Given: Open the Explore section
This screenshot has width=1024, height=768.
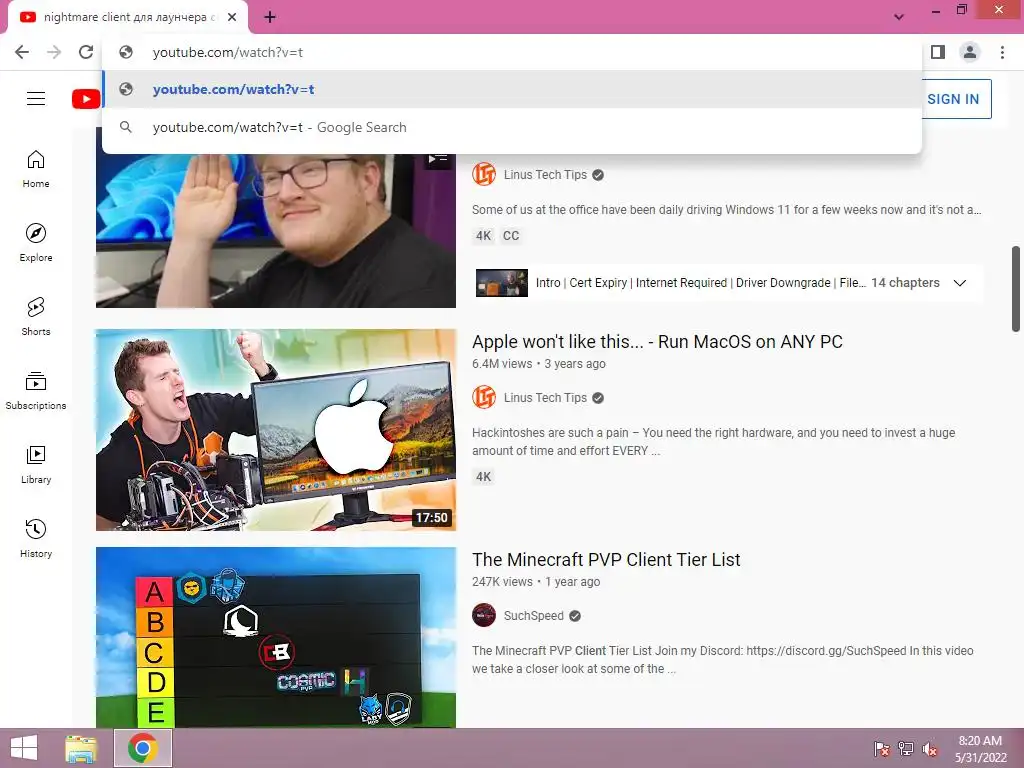Looking at the screenshot, I should click(x=36, y=243).
